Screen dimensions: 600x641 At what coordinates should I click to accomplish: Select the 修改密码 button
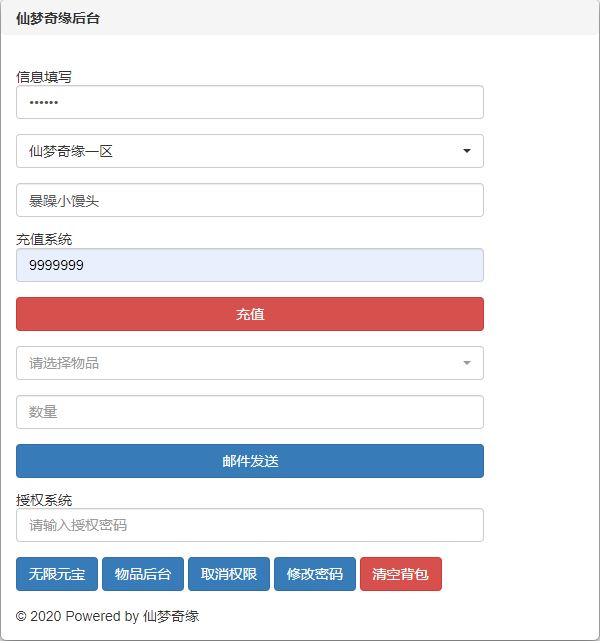315,574
